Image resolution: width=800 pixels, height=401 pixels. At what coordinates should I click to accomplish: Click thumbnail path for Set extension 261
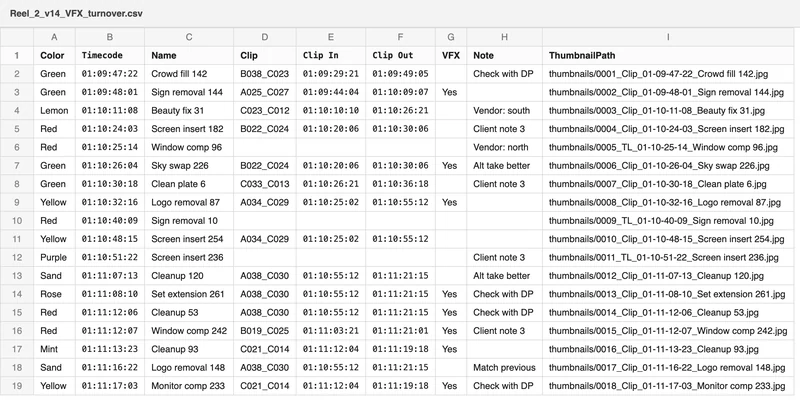668,294
